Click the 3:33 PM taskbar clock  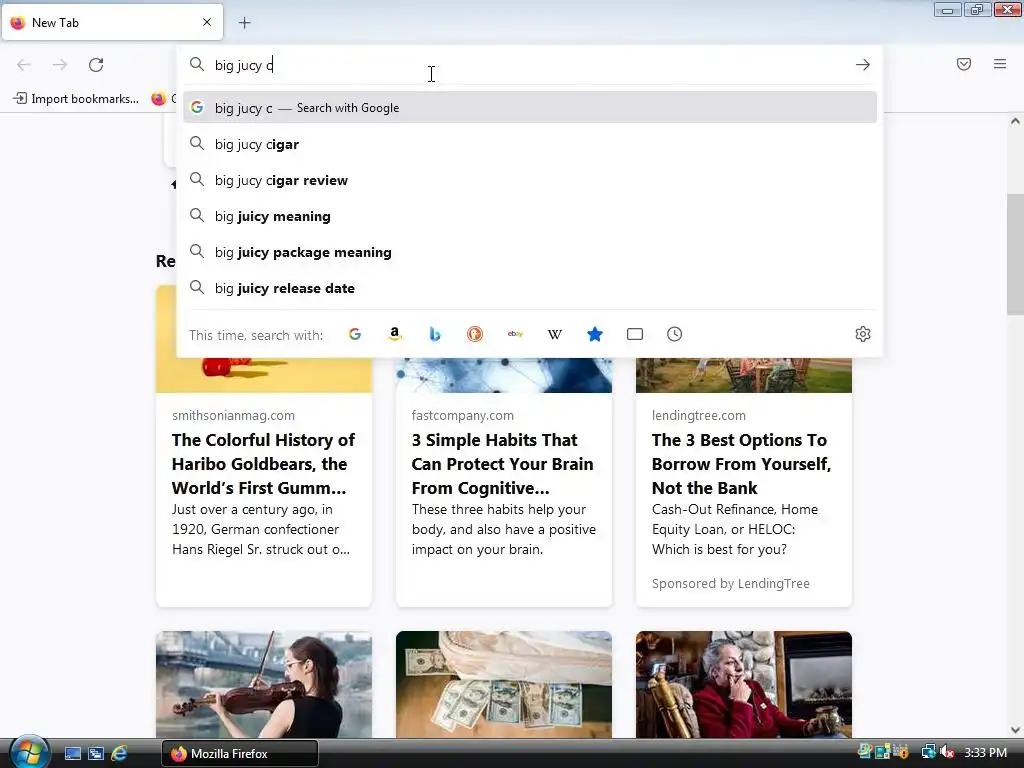click(985, 753)
